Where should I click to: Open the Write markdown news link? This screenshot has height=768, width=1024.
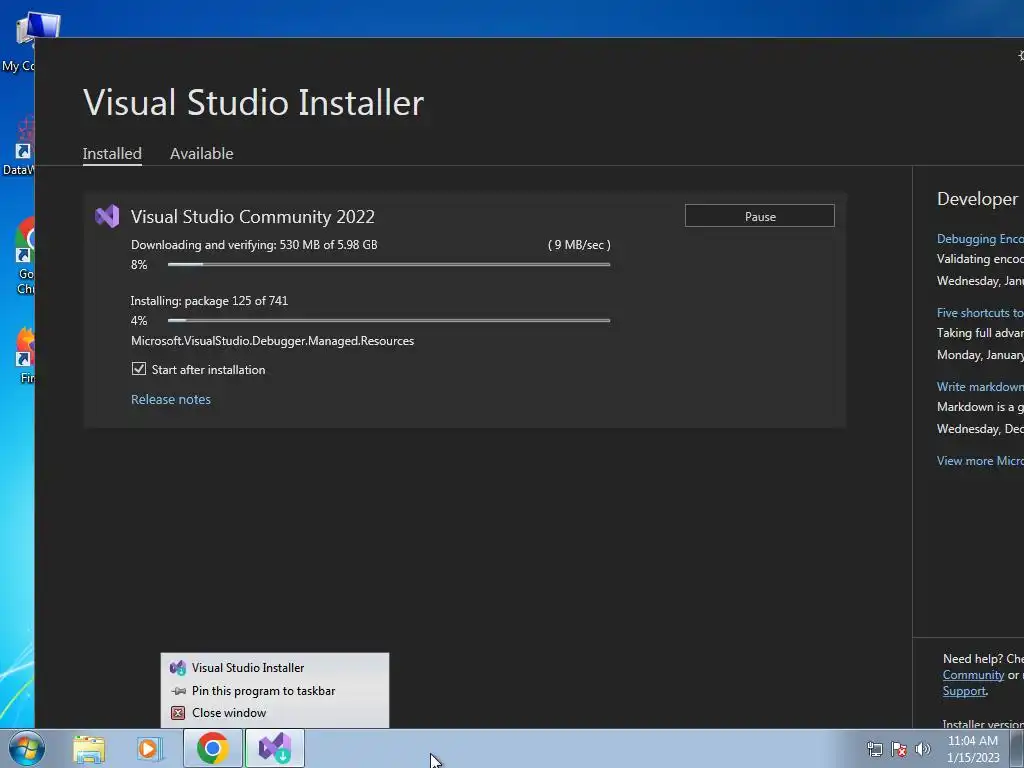(980, 387)
